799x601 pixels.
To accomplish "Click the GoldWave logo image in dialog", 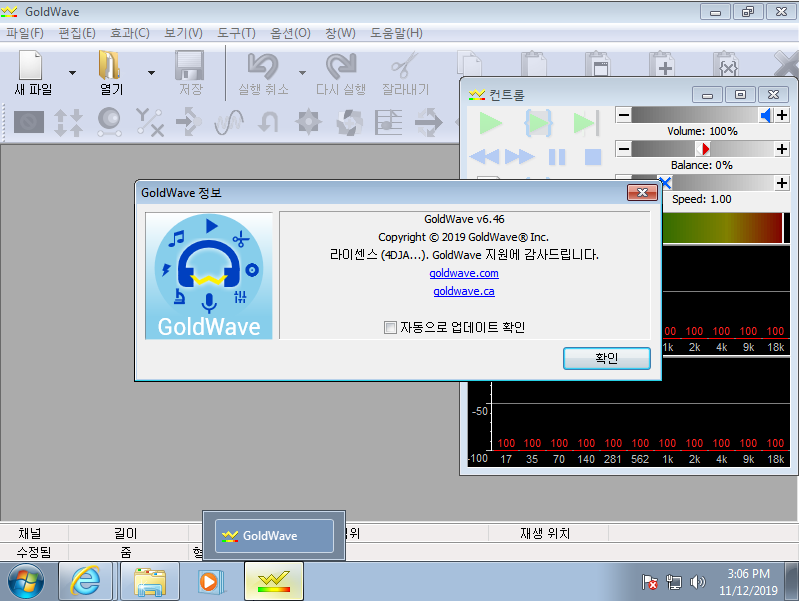I will (x=209, y=276).
